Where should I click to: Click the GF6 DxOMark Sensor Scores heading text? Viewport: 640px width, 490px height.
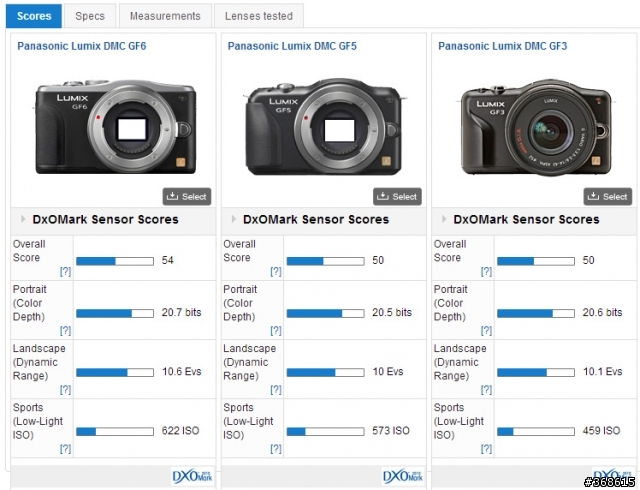(105, 219)
